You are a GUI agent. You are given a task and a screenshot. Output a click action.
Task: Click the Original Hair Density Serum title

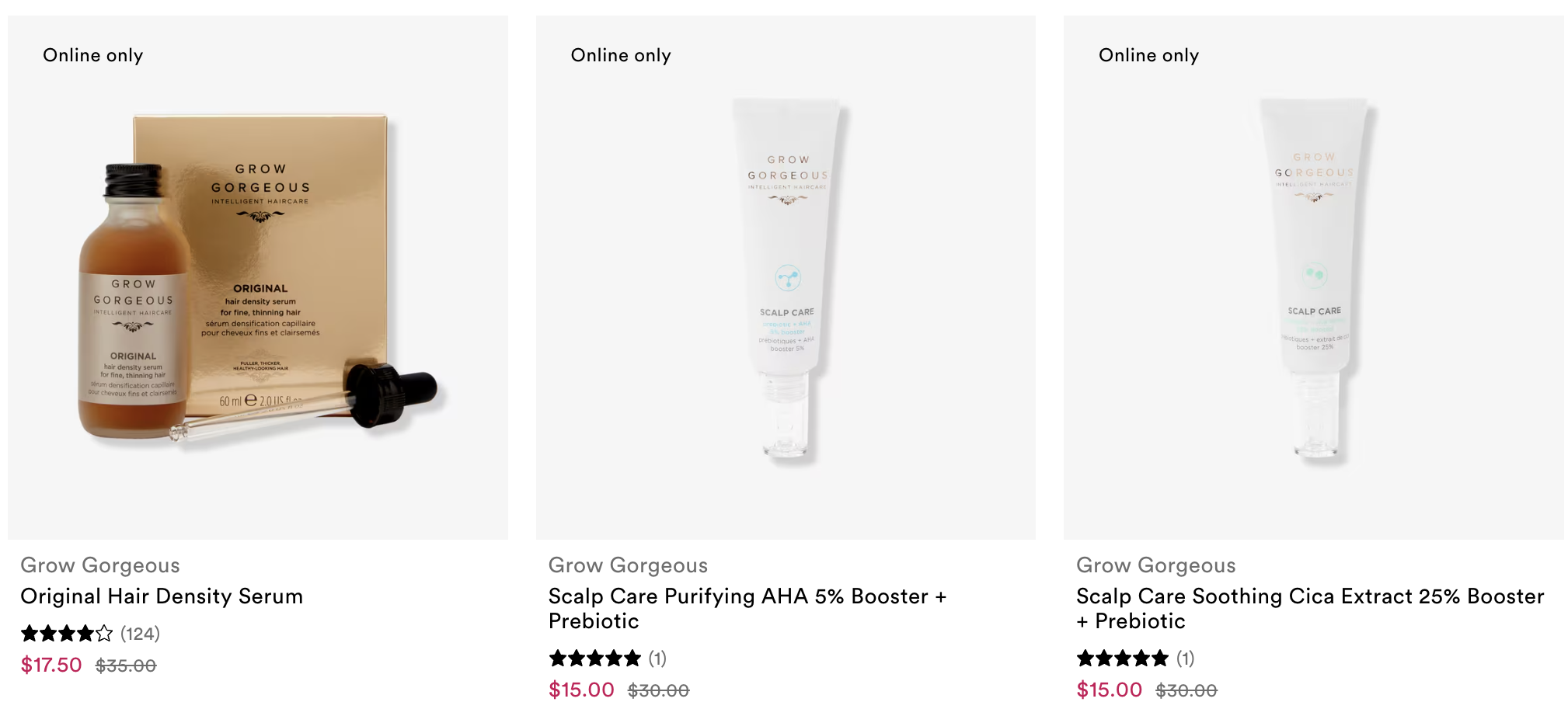click(x=162, y=596)
